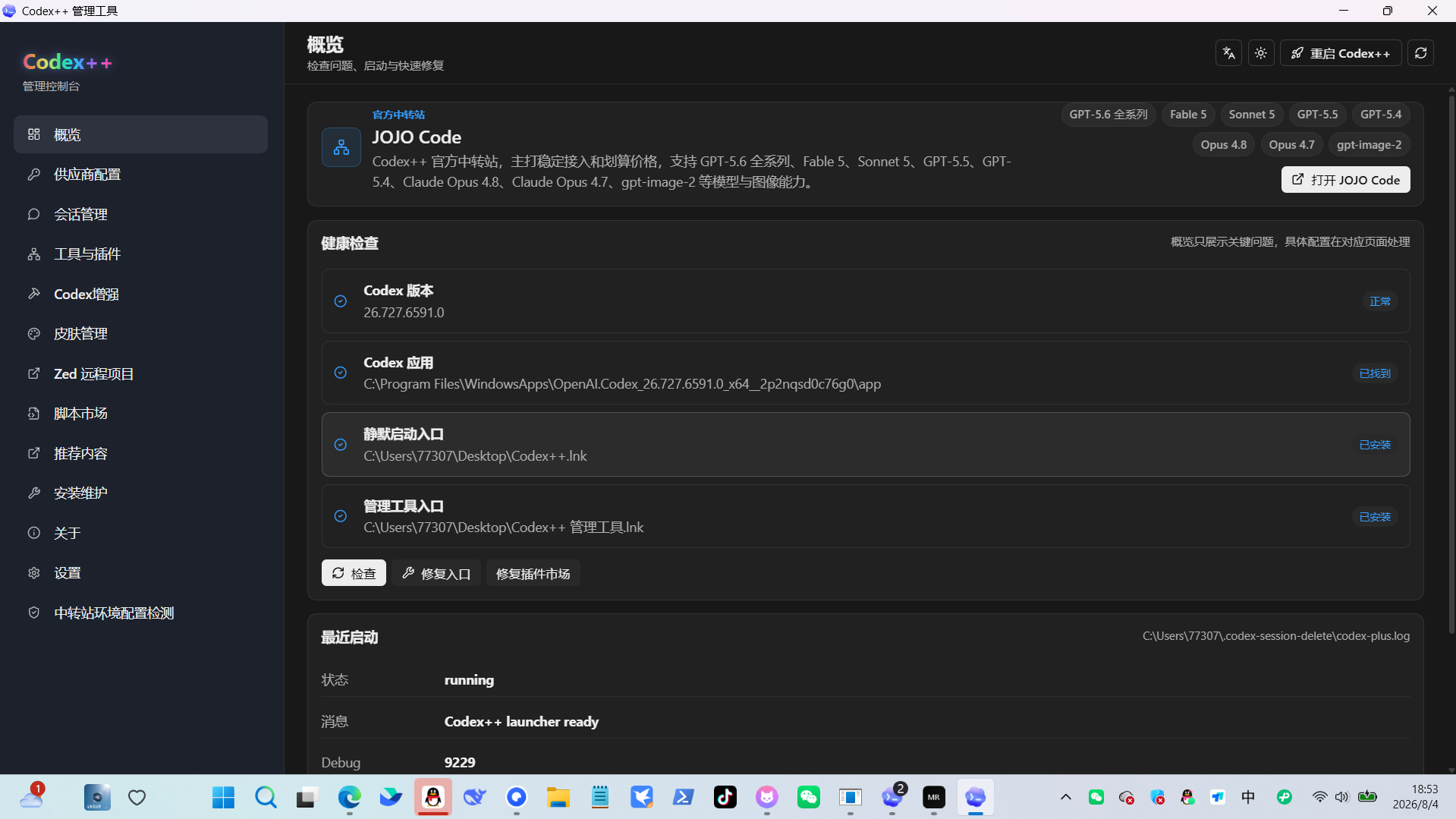Image resolution: width=1456 pixels, height=819 pixels.
Task: Open File Explorer from taskbar
Action: tap(558, 797)
